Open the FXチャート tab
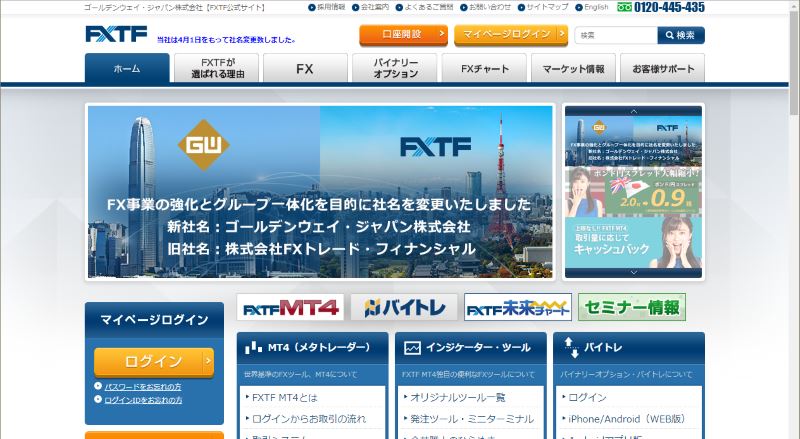The image size is (800, 439). 484,68
